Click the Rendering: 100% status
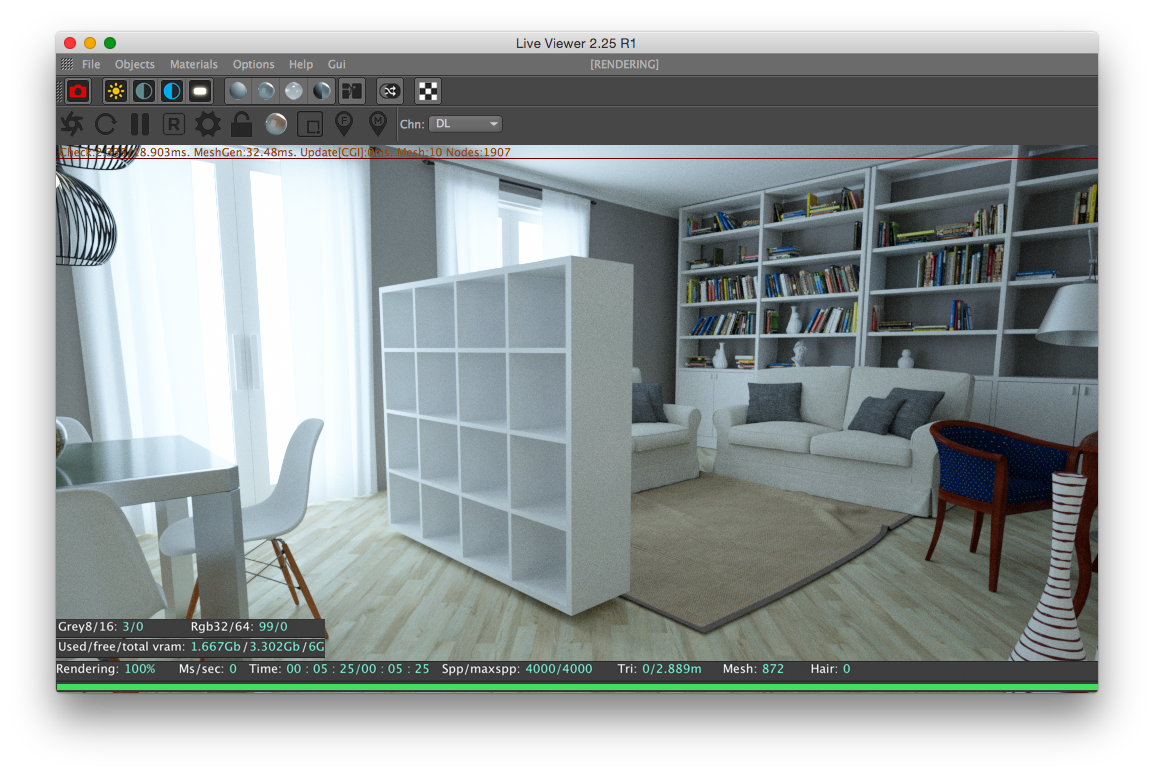1154x773 pixels. pos(106,668)
